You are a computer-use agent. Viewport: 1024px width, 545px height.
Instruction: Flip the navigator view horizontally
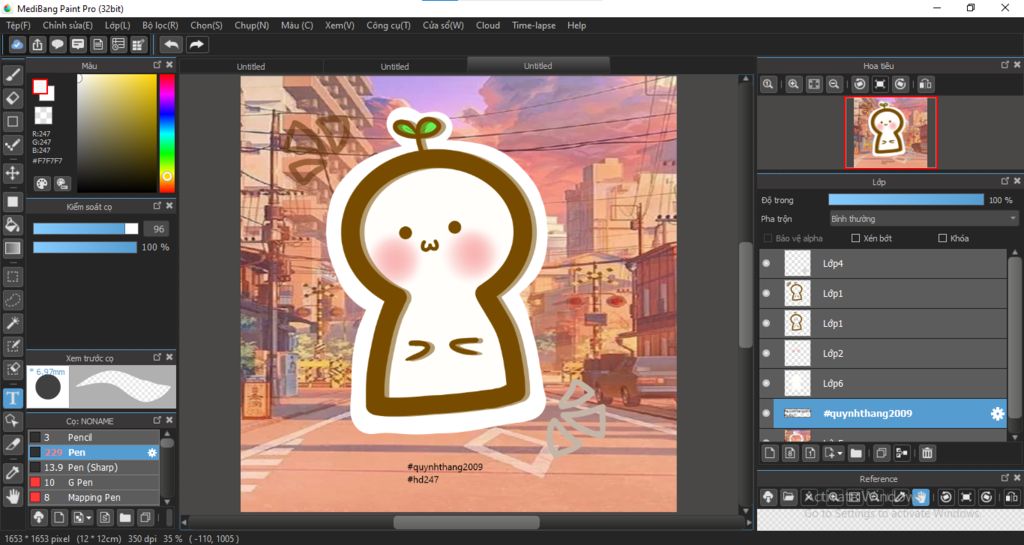point(925,84)
